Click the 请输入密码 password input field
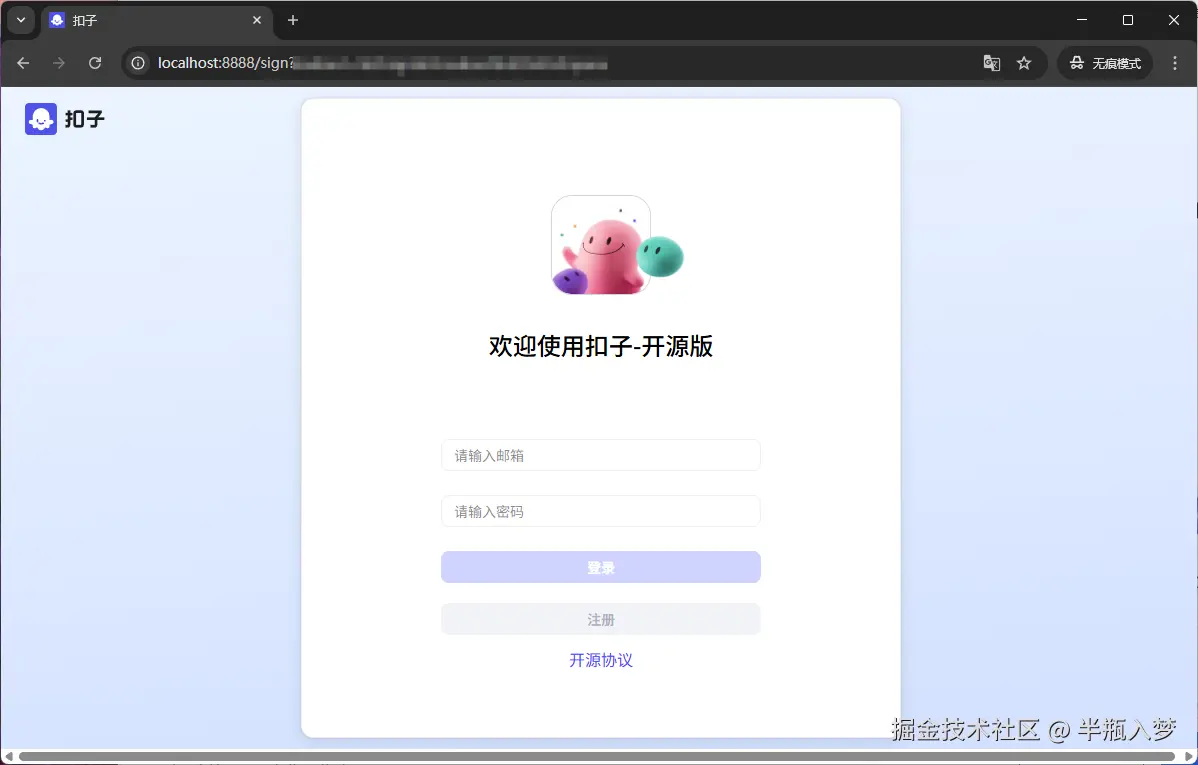Viewport: 1198px width, 765px height. 600,511
